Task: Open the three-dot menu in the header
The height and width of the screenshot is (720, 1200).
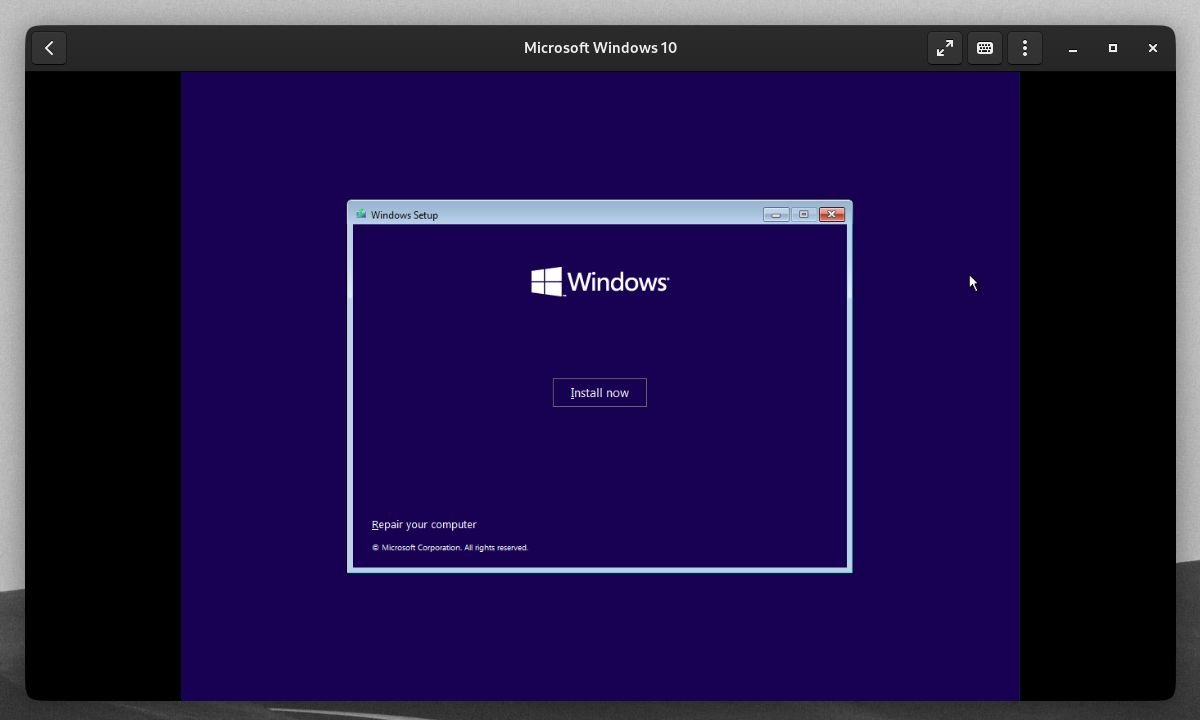Action: (x=1025, y=48)
